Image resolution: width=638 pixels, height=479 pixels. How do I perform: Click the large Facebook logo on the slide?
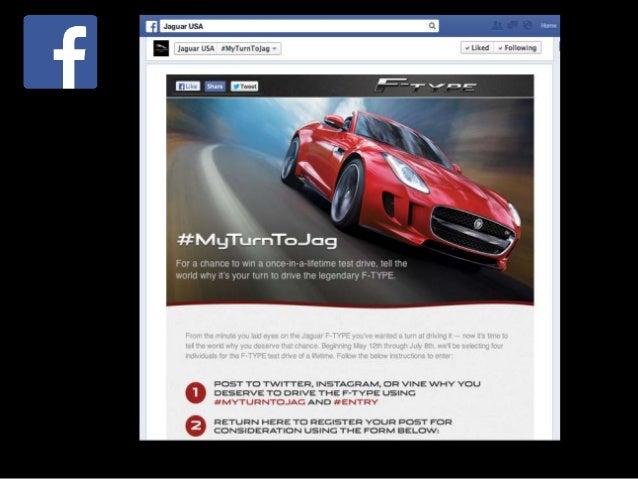tap(60, 52)
